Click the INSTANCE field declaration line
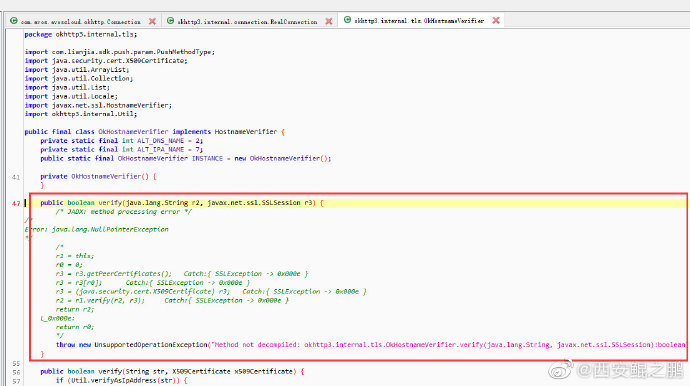Image resolution: width=690 pixels, height=386 pixels. click(x=186, y=158)
